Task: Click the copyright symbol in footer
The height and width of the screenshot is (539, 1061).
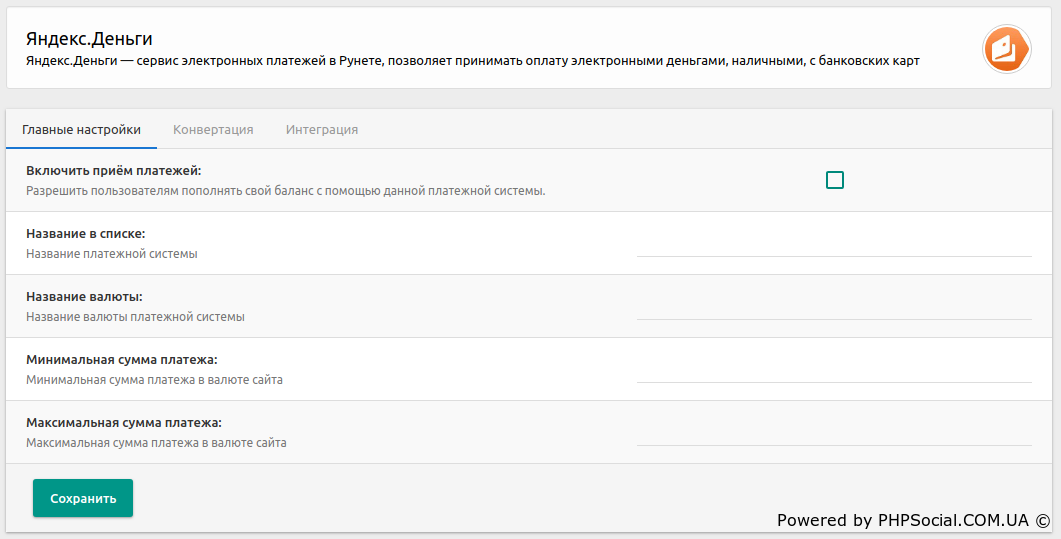Action: coord(1043,520)
